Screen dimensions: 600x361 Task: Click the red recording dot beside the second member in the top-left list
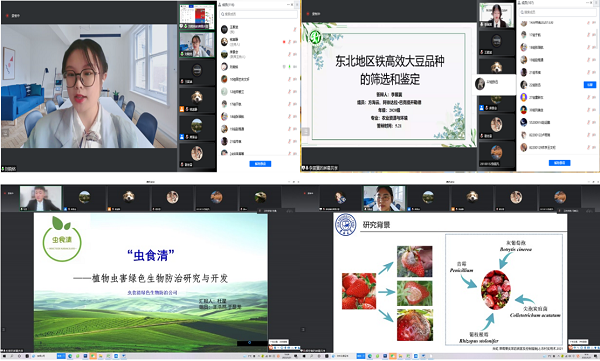(x=284, y=42)
